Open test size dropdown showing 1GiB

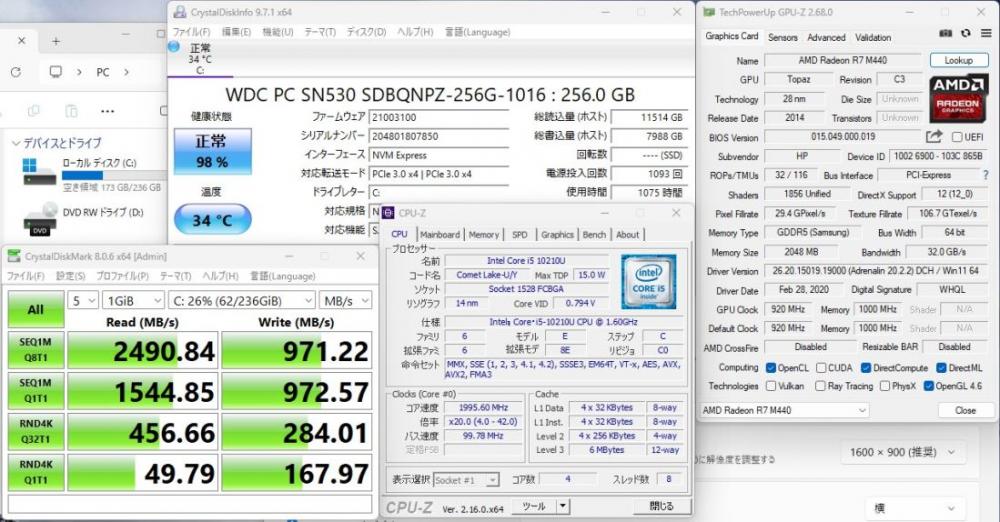134,300
